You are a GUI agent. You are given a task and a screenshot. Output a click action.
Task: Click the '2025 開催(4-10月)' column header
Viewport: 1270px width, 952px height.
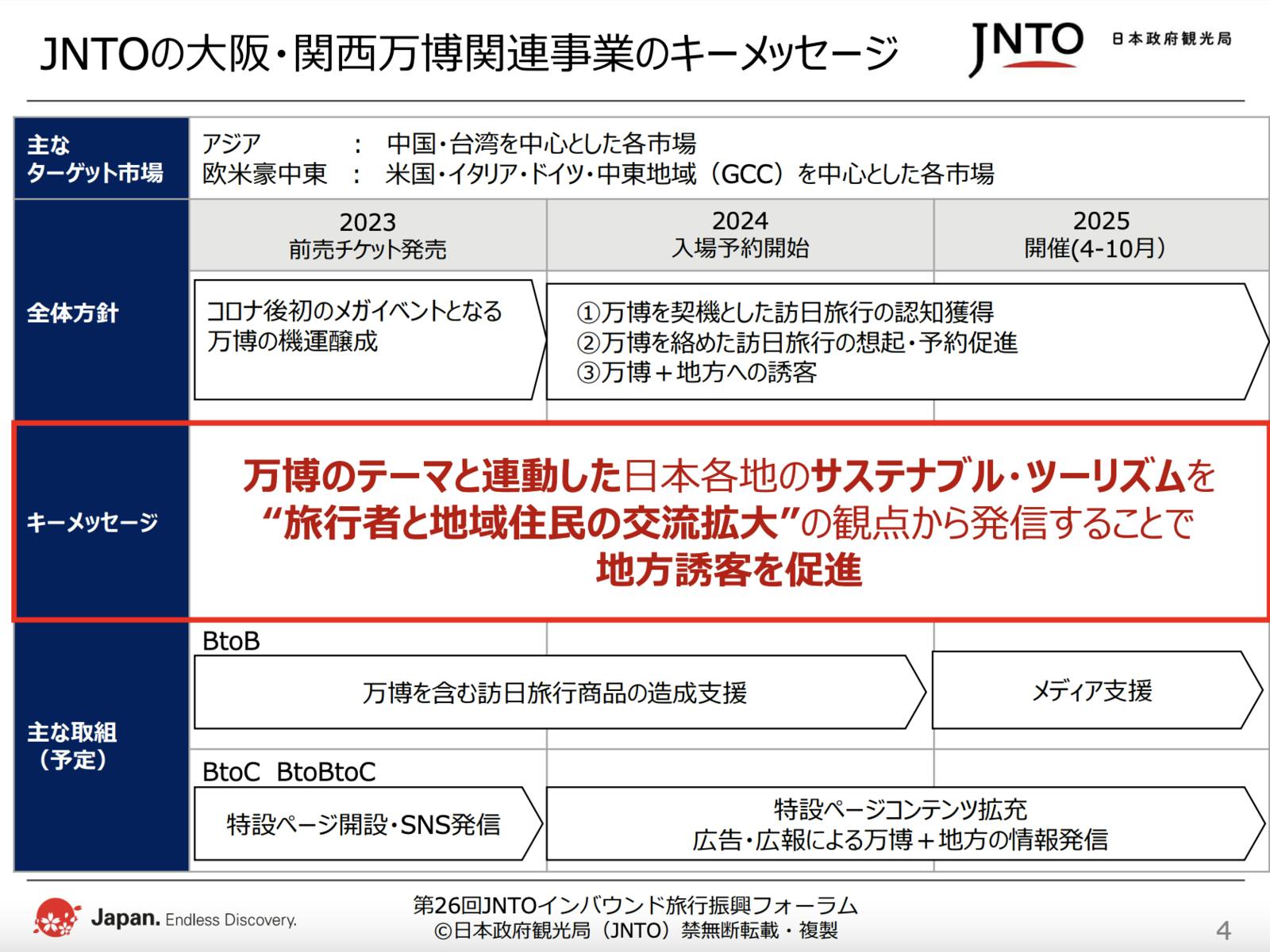pyautogui.click(x=1101, y=235)
